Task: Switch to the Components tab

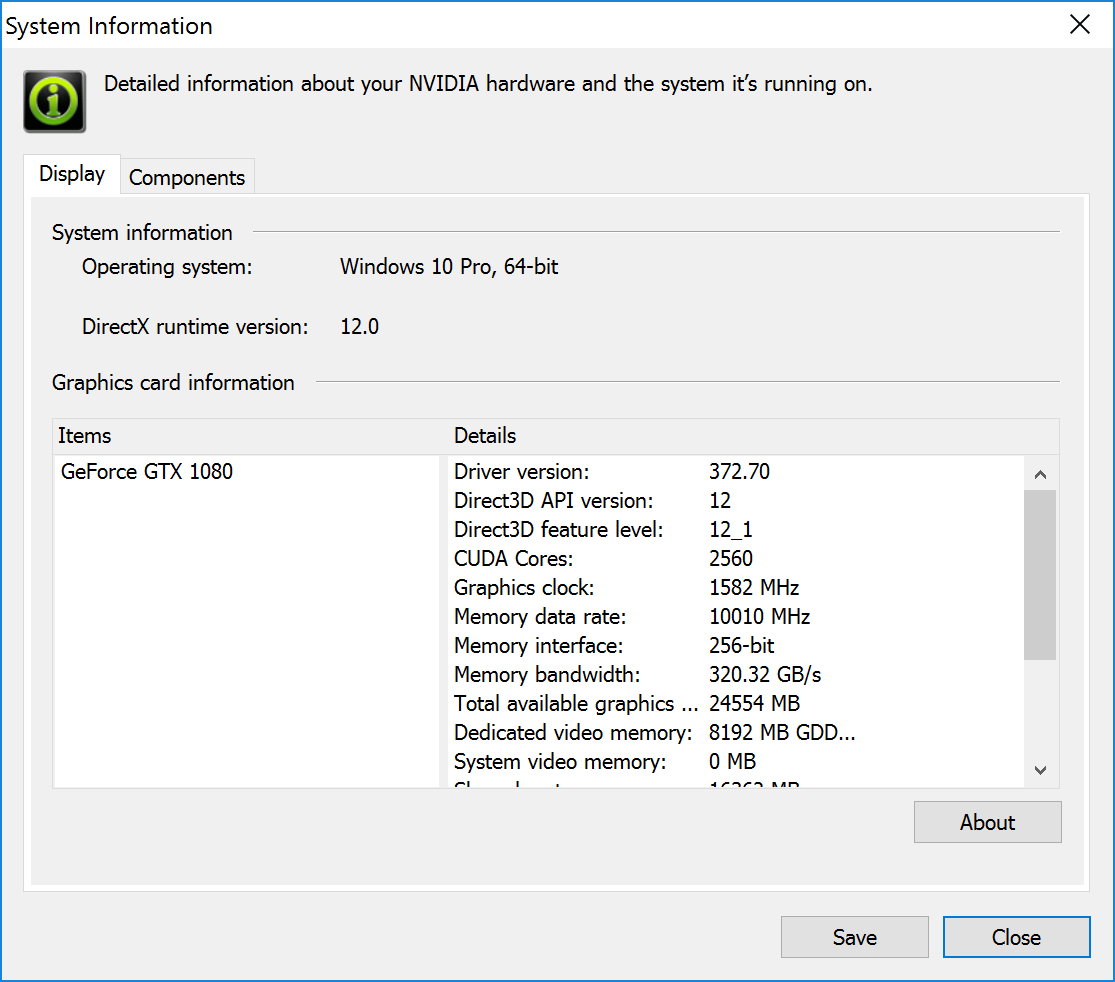Action: point(187,177)
